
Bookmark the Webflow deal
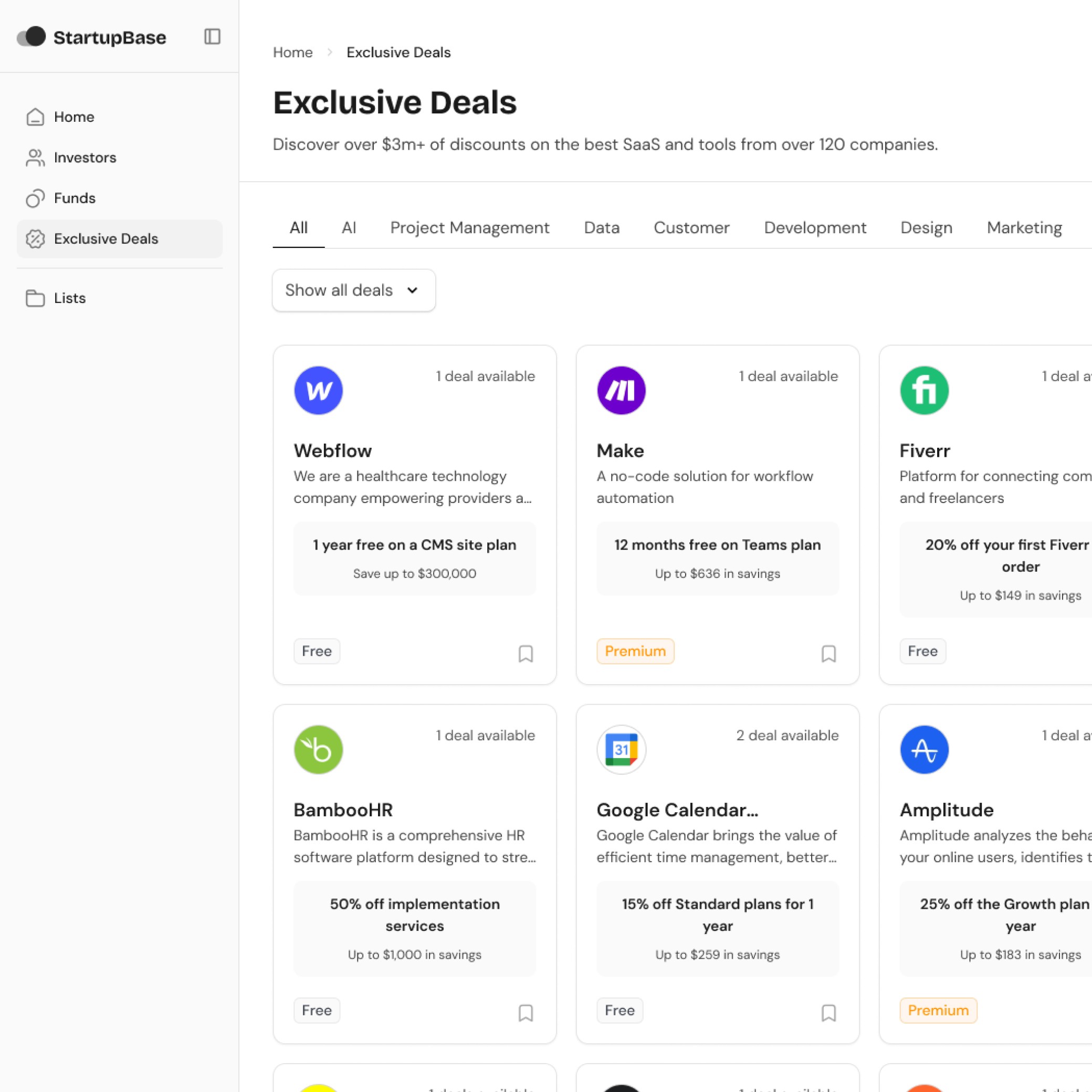[525, 654]
